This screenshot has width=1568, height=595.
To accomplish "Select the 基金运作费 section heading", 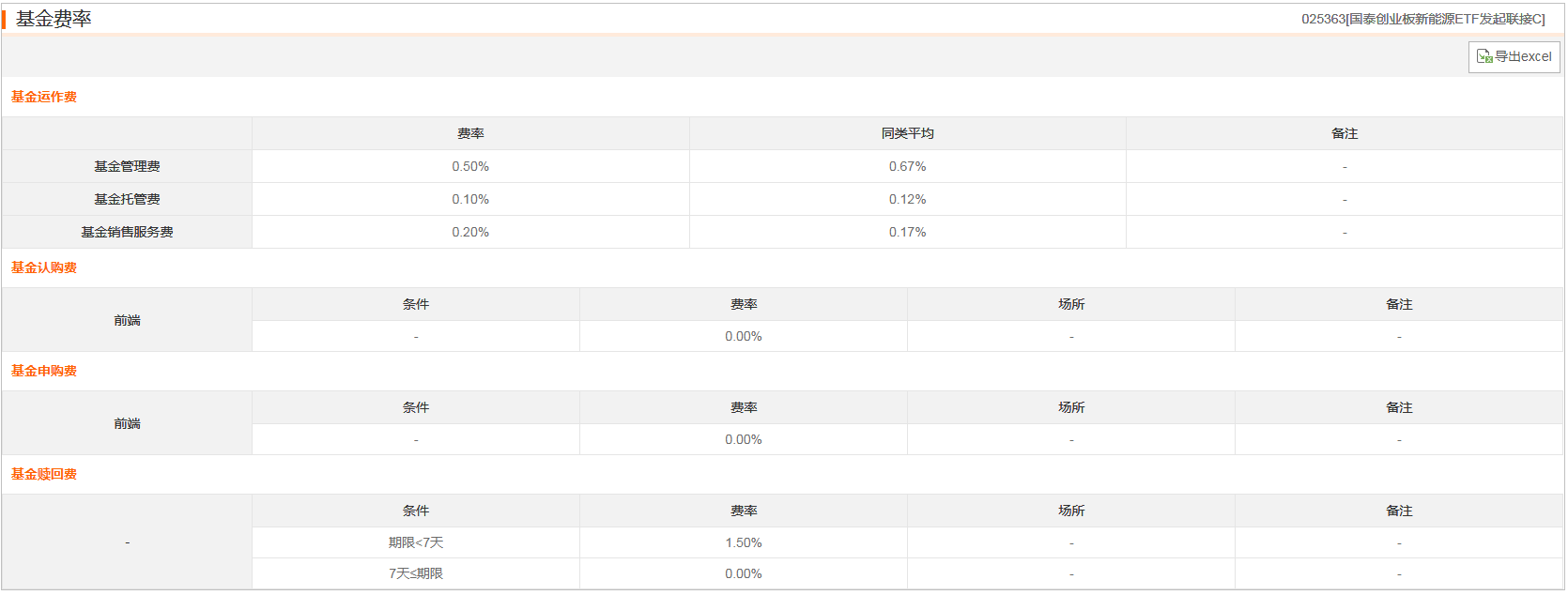I will click(x=44, y=97).
